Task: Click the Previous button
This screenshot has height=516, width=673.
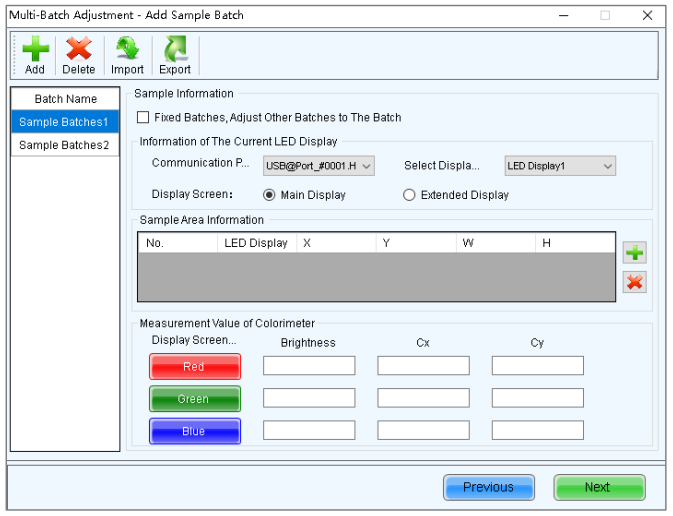Action: [489, 487]
